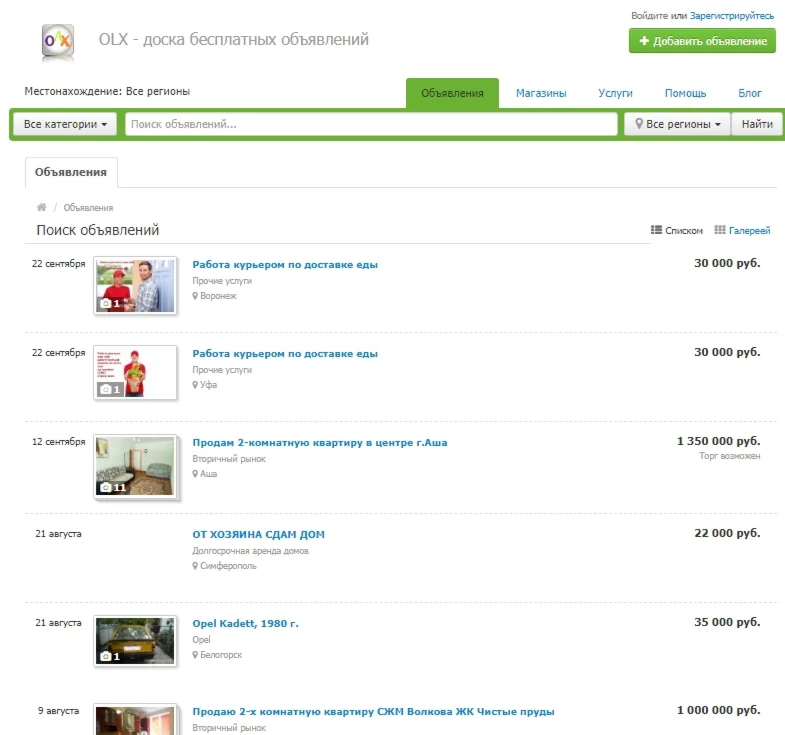Go to the 'Услуги' tab
The width and height of the screenshot is (785, 735).
click(615, 93)
